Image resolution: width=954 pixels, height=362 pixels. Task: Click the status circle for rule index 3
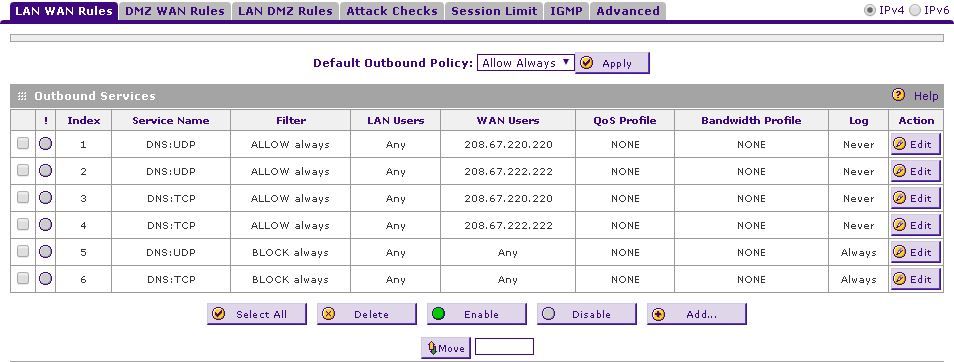(x=45, y=198)
